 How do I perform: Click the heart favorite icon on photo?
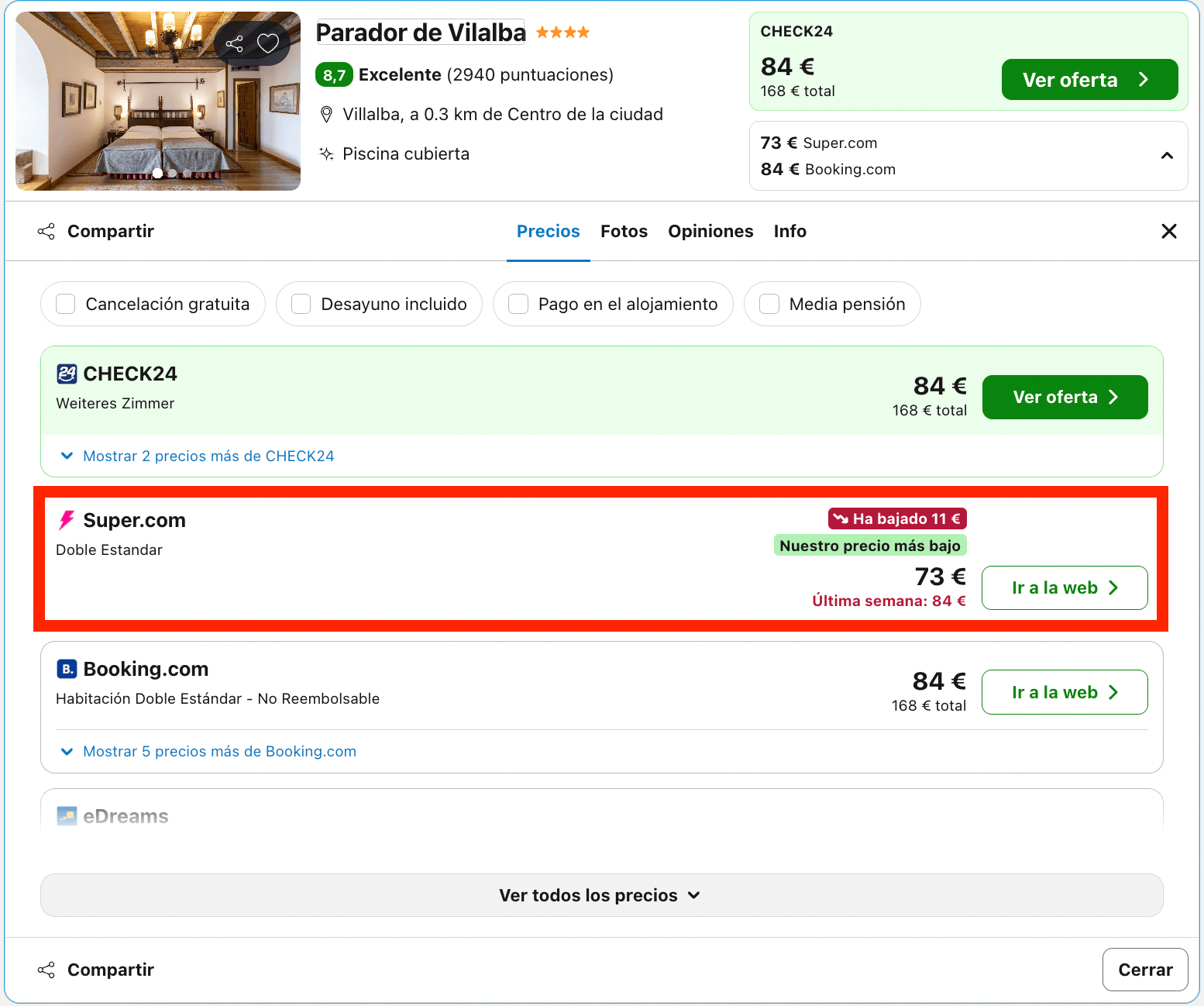coord(268,43)
